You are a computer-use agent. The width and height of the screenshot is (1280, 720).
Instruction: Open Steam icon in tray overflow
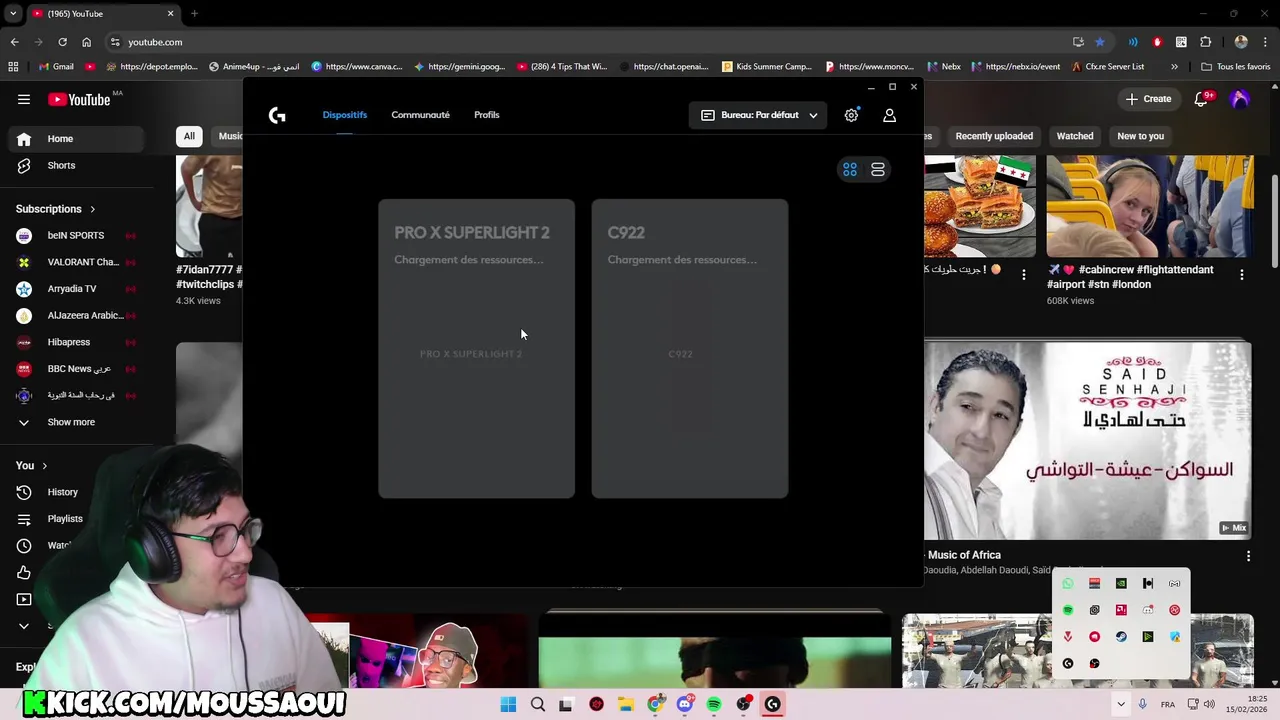point(1121,637)
